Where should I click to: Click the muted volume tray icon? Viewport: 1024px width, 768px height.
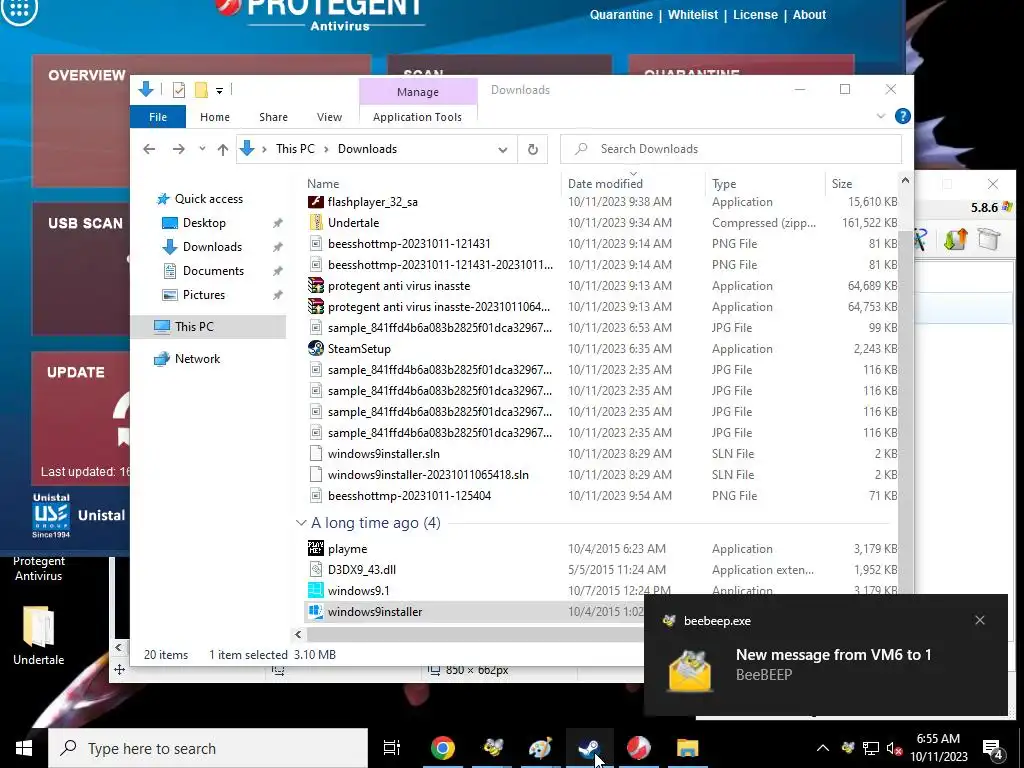[893, 748]
